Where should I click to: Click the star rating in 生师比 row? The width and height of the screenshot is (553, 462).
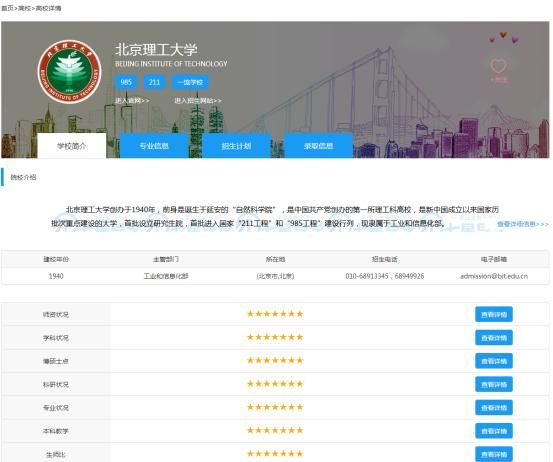275,453
